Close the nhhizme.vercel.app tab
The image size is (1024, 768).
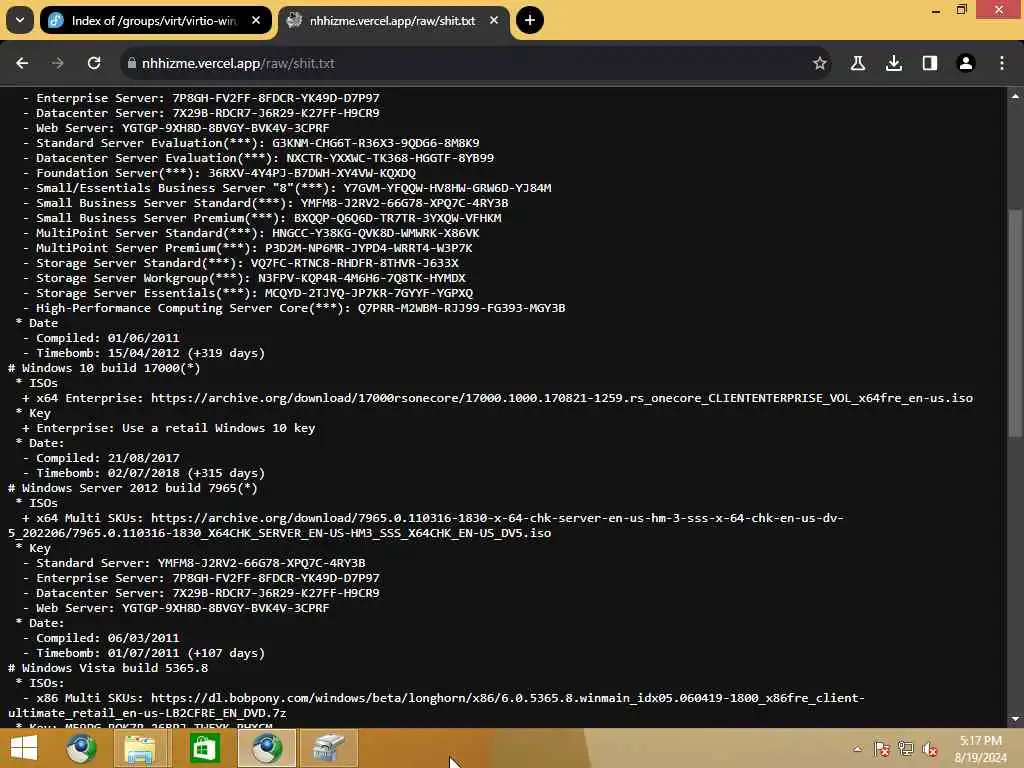pyautogui.click(x=494, y=20)
